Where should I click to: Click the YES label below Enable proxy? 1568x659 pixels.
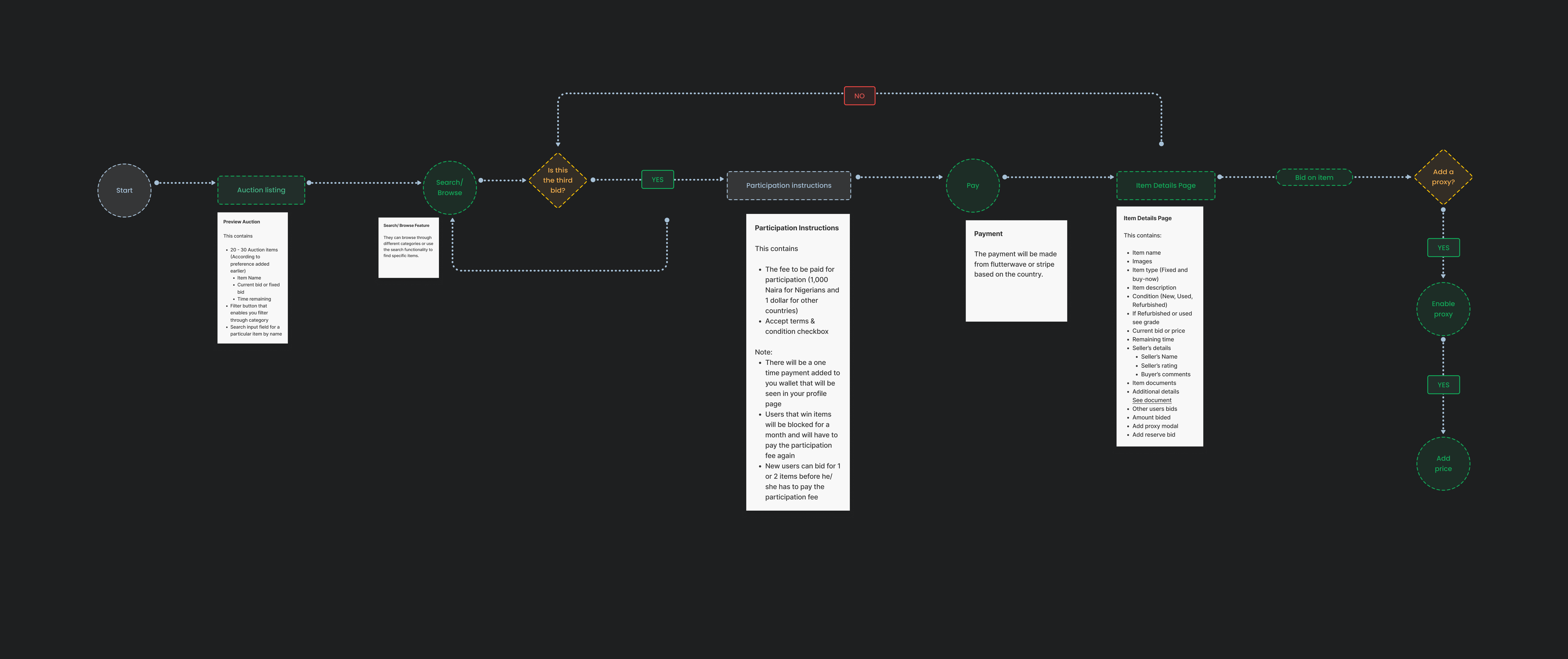click(1443, 384)
